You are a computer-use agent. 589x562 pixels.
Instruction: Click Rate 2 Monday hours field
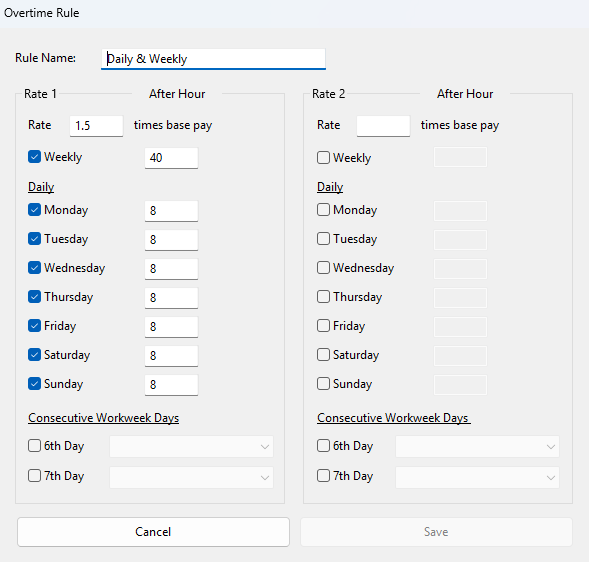click(x=461, y=211)
